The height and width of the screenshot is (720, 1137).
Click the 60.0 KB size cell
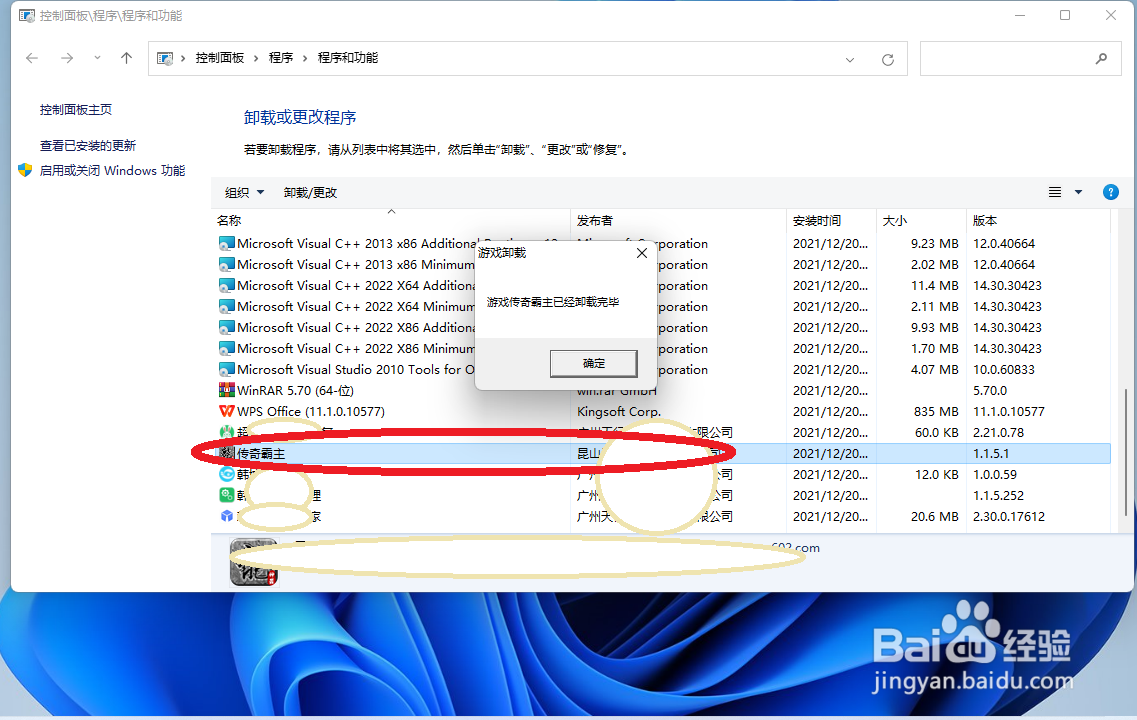936,433
